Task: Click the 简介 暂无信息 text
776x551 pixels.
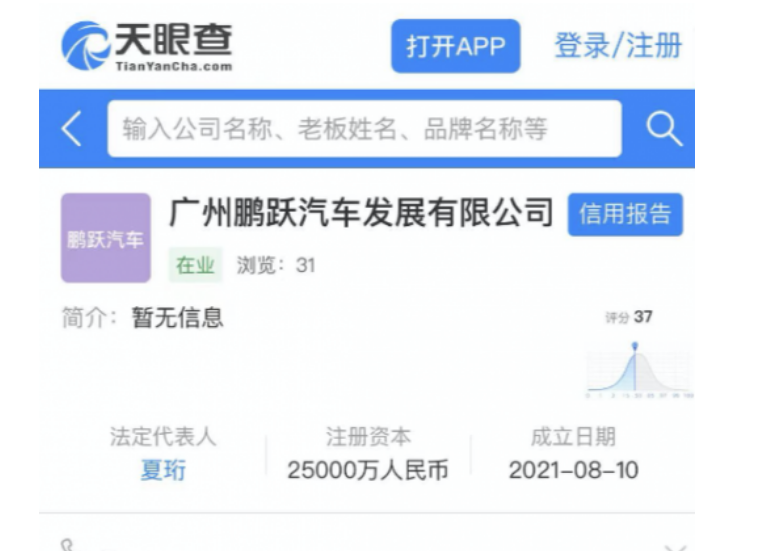Action: (143, 318)
